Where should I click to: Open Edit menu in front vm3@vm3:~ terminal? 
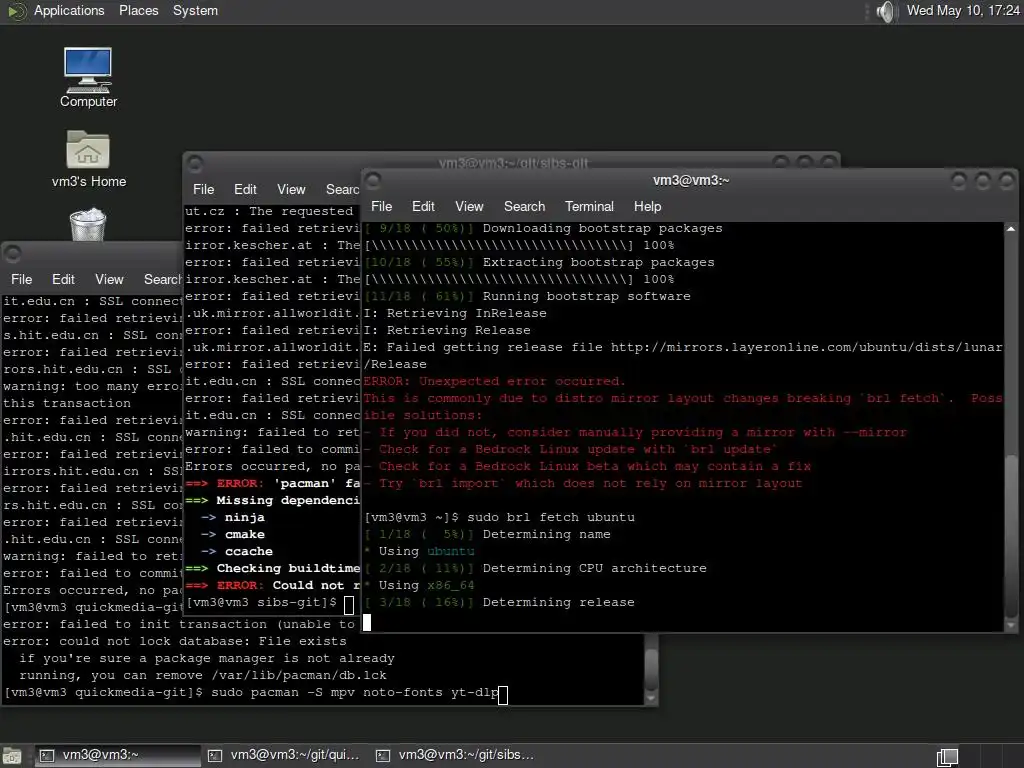423,206
